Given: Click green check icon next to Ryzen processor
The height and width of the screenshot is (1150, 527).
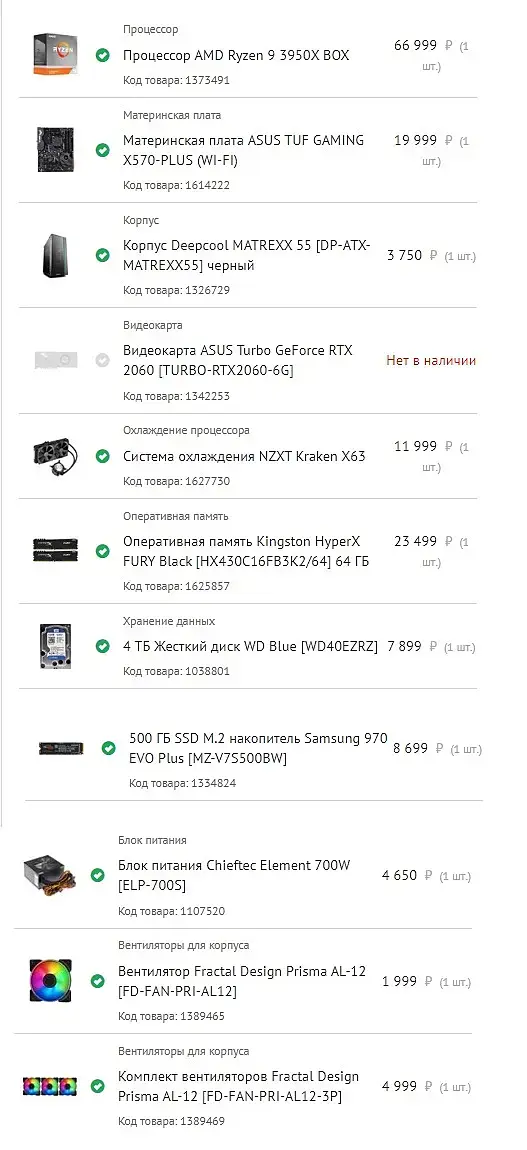Looking at the screenshot, I should tap(103, 54).
